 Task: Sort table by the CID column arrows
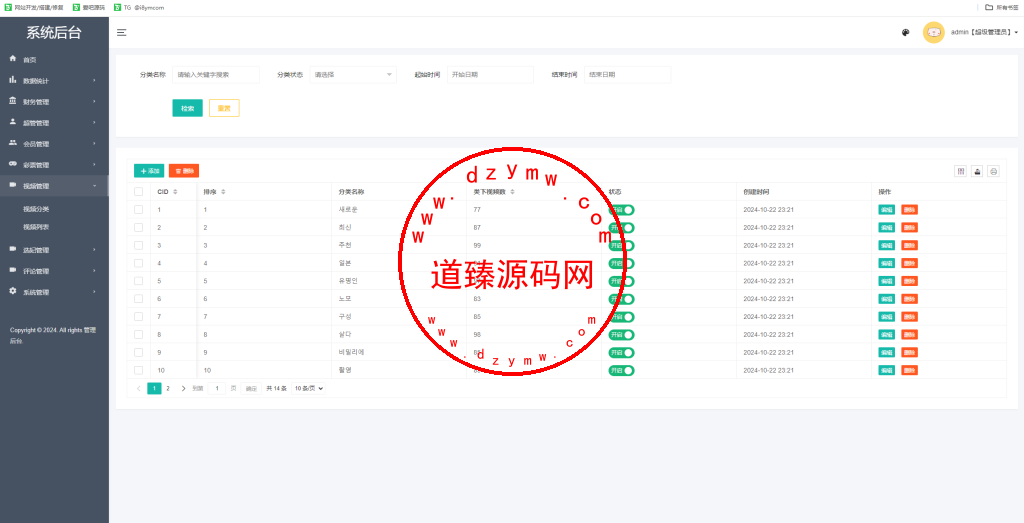(x=175, y=192)
